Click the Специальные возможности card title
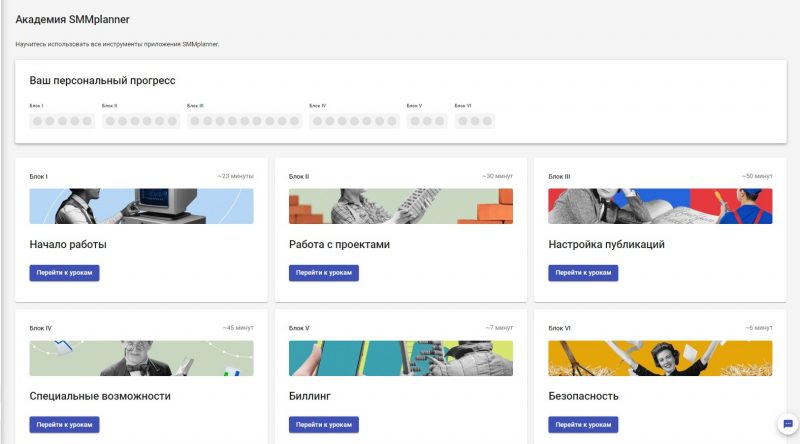Viewport: 800px width, 444px height. (100, 396)
